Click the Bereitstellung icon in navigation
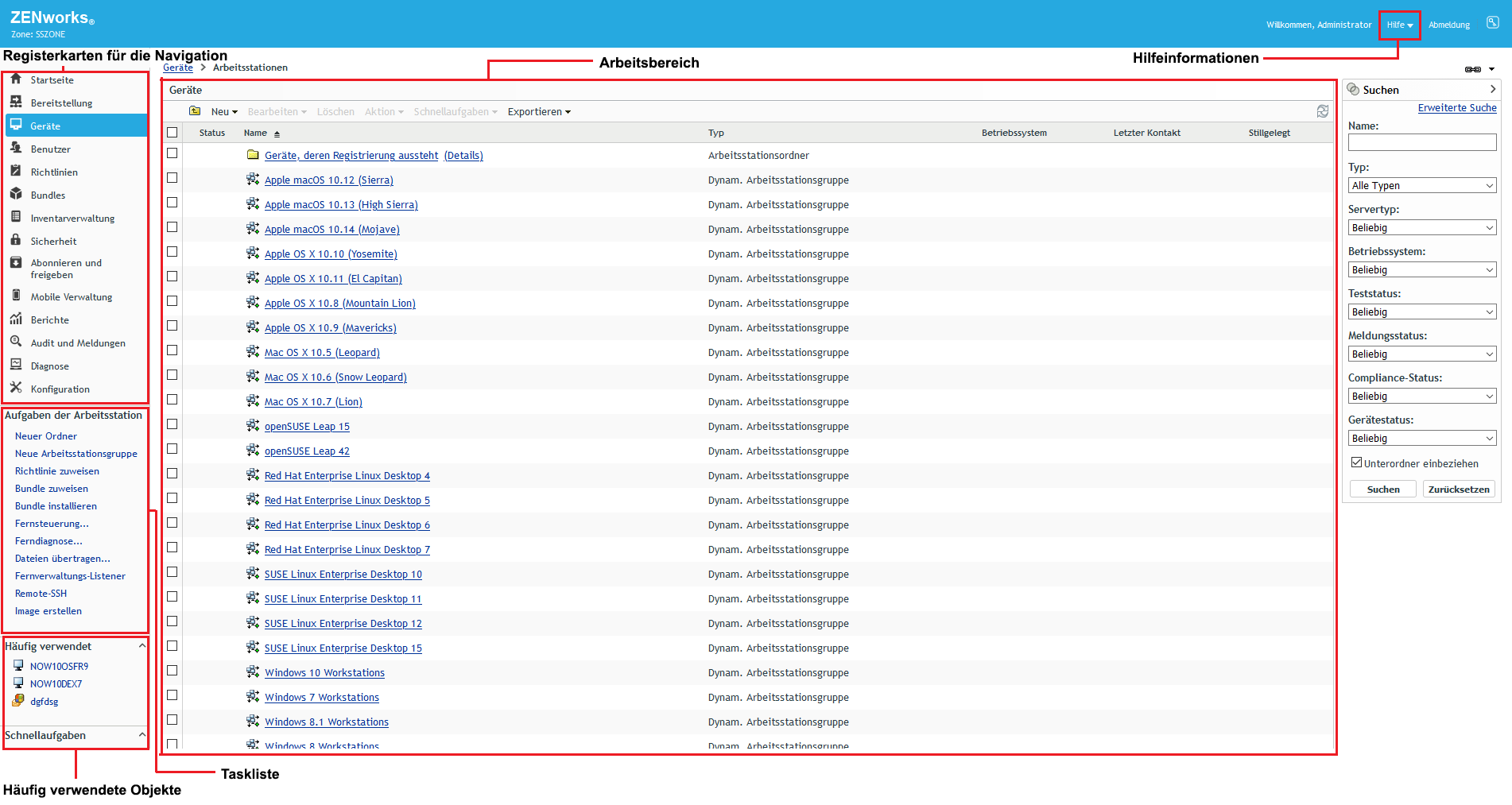The width and height of the screenshot is (1512, 805). [16, 102]
